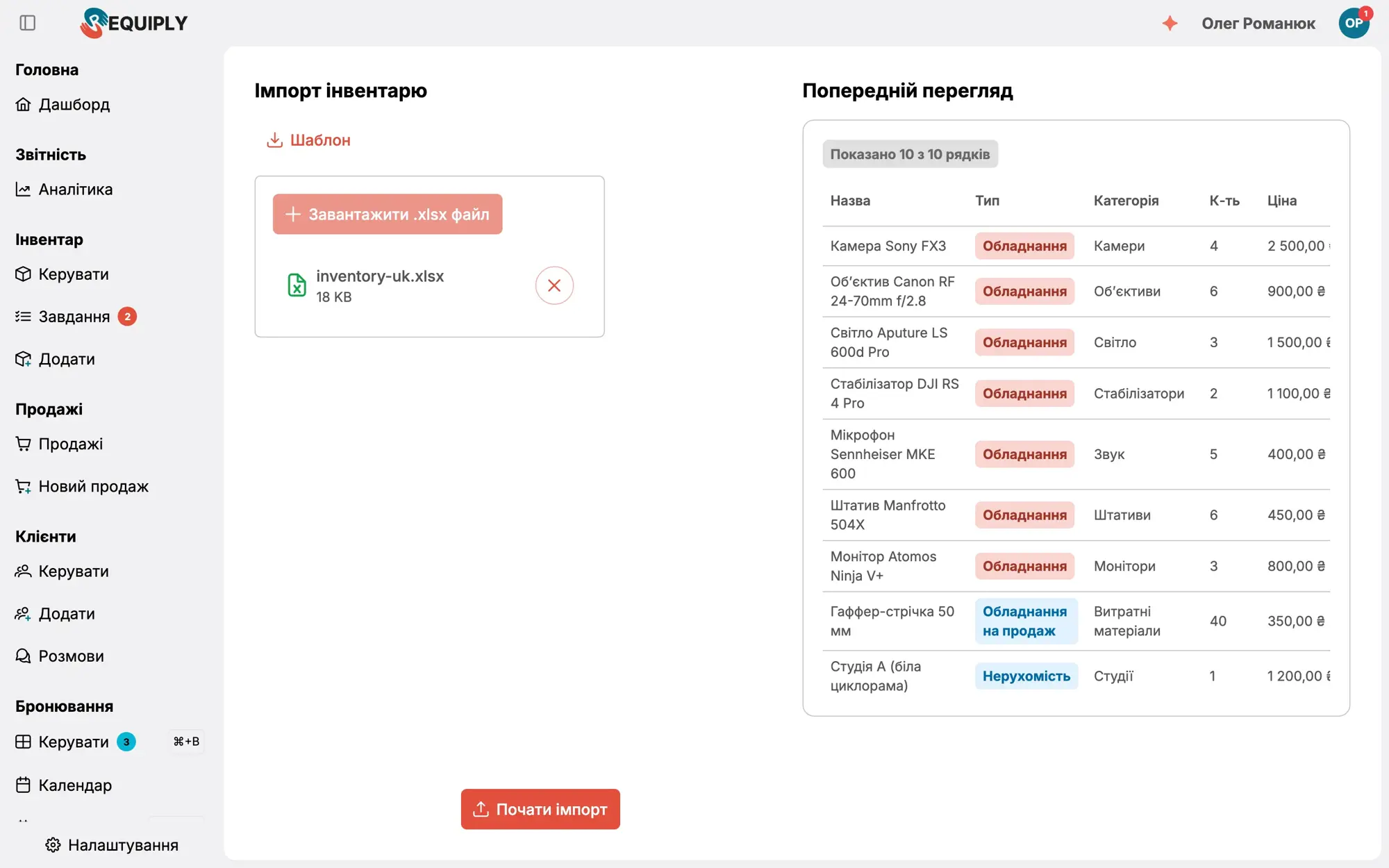Click the Налаштування gear icon

click(53, 844)
